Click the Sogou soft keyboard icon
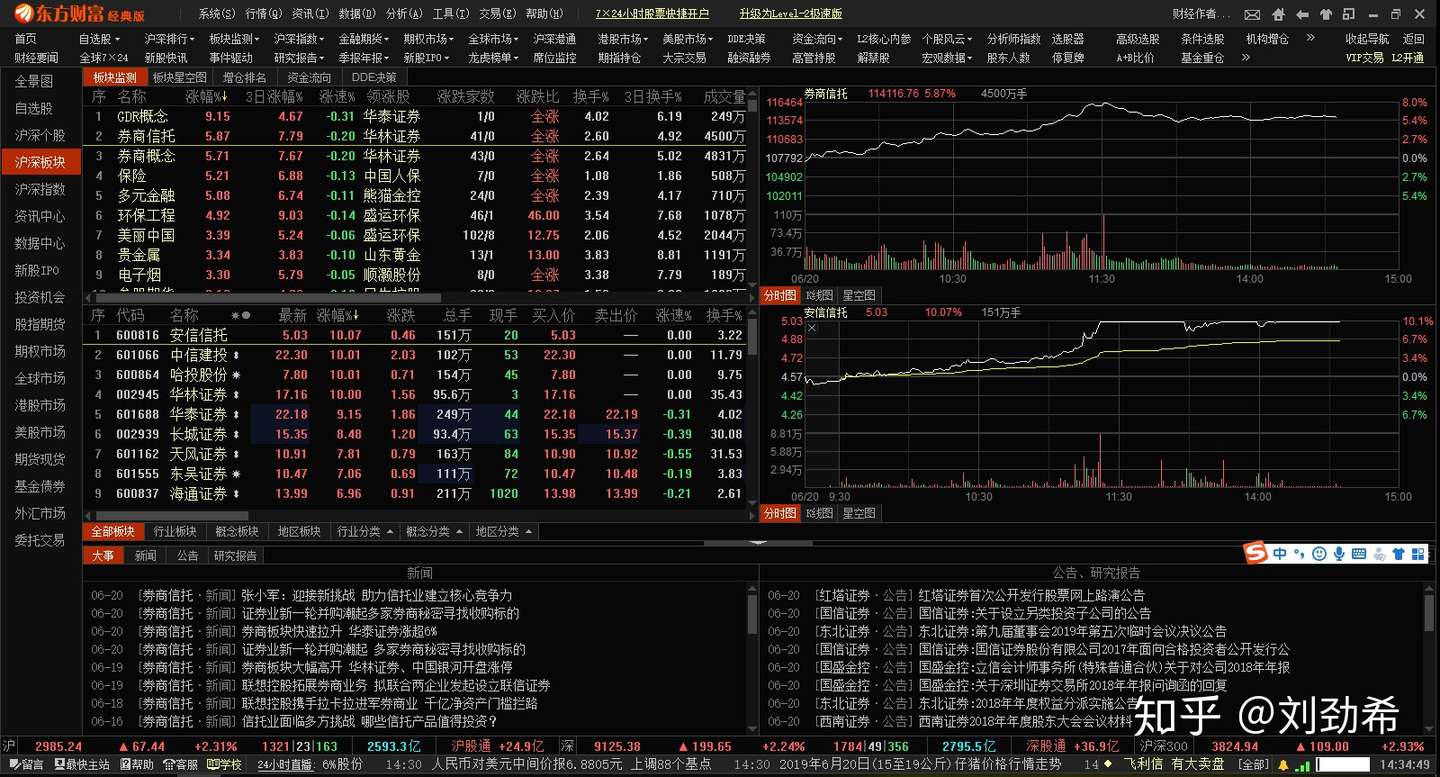Image resolution: width=1440 pixels, height=777 pixels. click(1359, 553)
